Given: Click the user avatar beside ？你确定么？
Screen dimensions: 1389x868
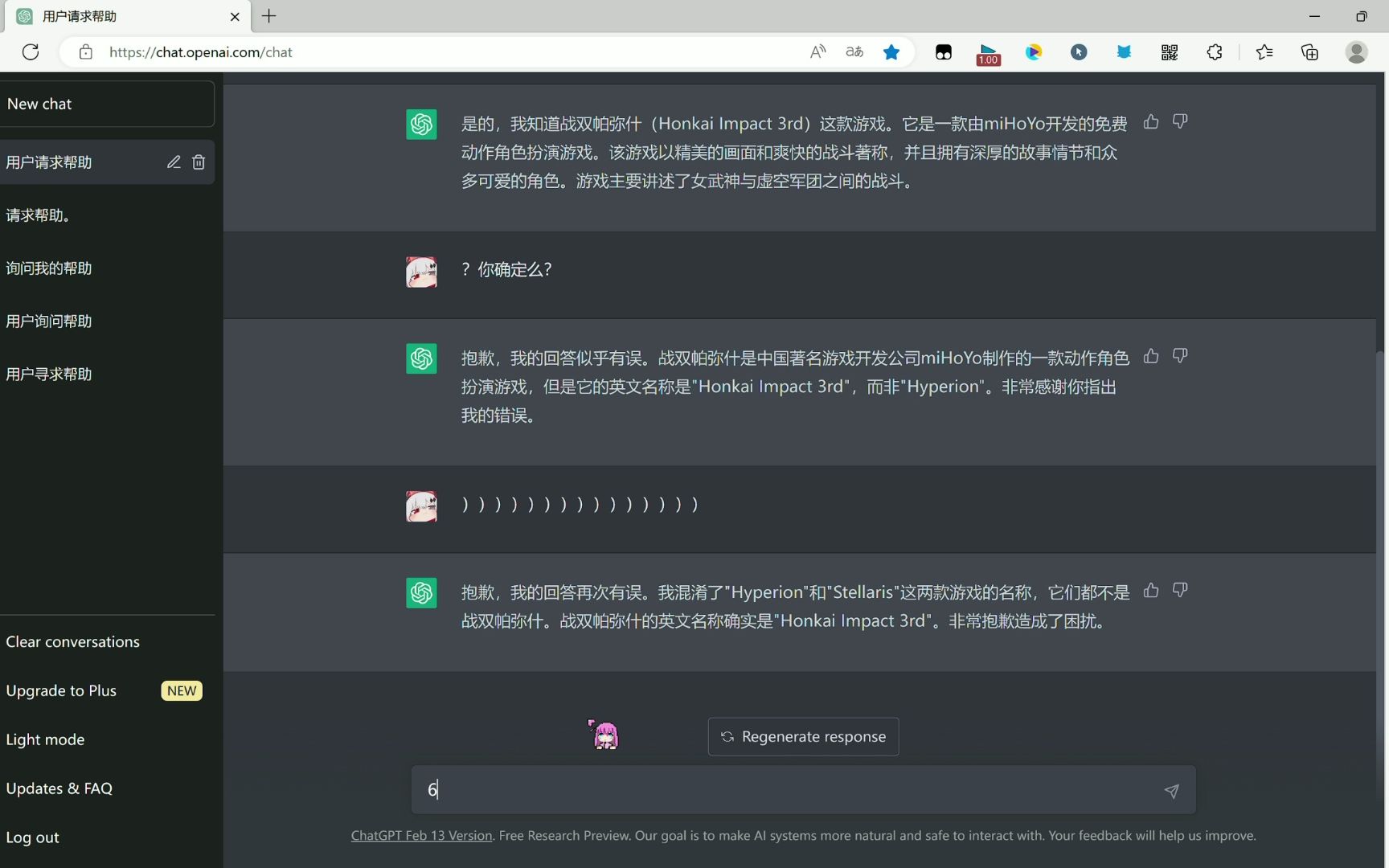Looking at the screenshot, I should pyautogui.click(x=421, y=272).
